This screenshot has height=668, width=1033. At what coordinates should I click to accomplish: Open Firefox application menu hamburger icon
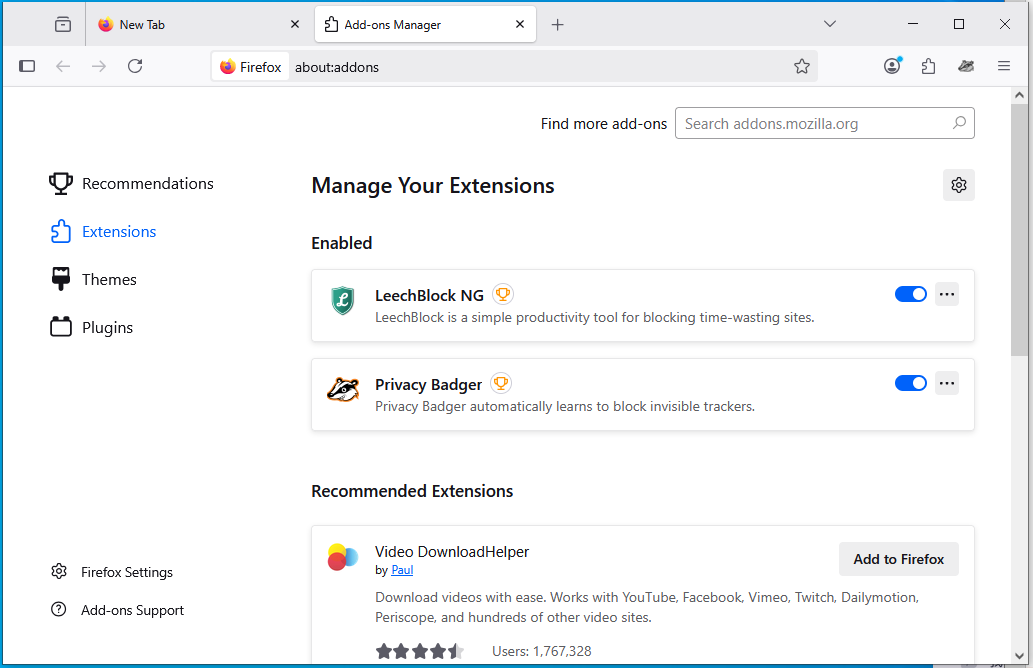(x=1004, y=66)
